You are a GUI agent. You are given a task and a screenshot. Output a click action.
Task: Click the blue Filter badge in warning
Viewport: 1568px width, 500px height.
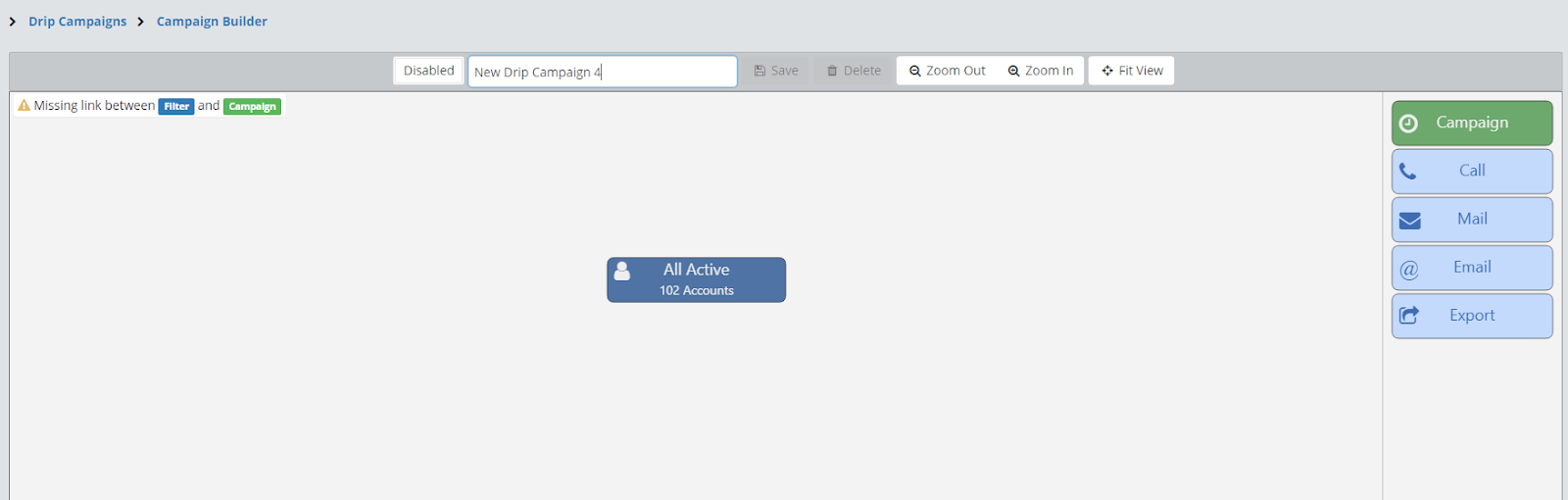point(176,107)
